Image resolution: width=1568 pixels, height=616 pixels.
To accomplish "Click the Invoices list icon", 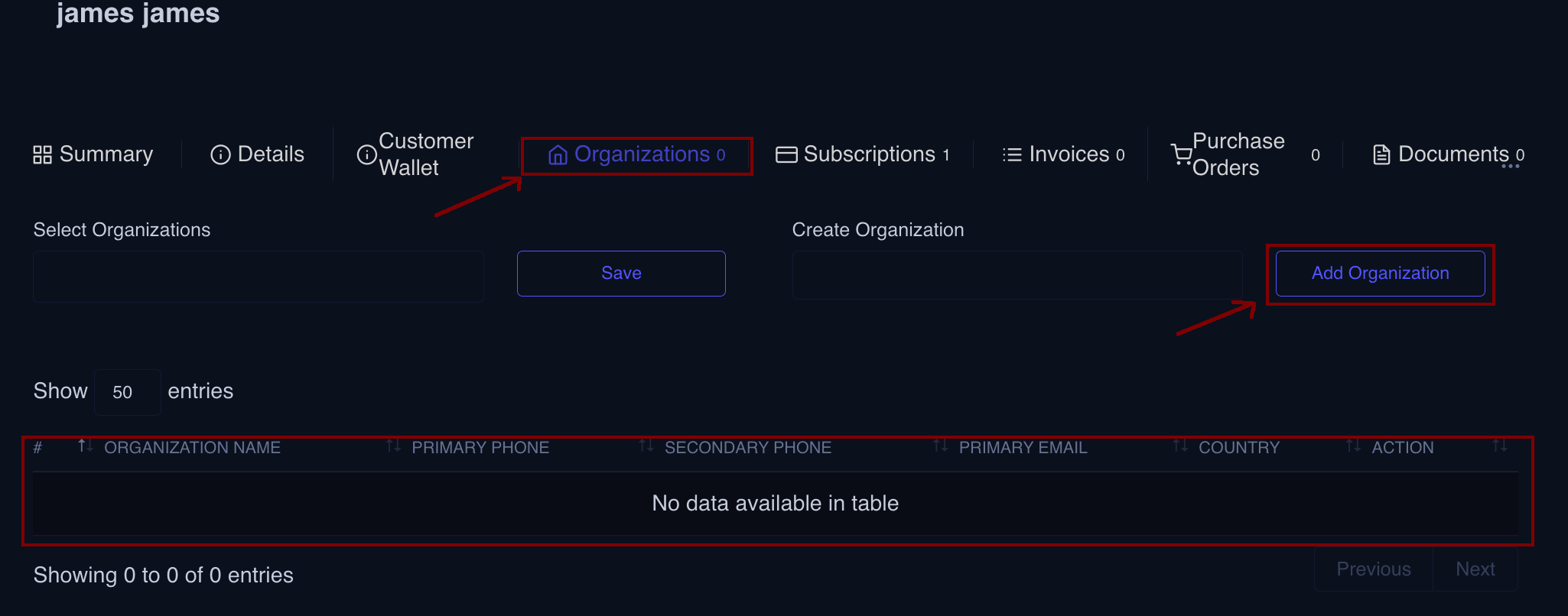I will tap(1012, 155).
